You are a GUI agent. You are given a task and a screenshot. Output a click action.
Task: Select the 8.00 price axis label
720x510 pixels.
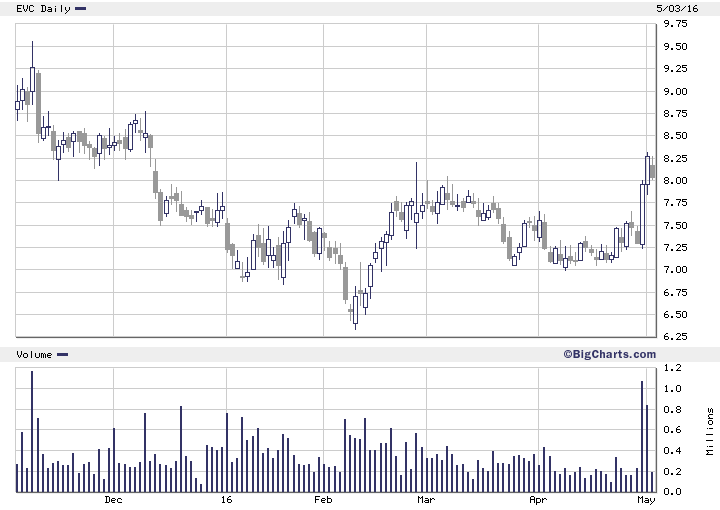(x=675, y=181)
